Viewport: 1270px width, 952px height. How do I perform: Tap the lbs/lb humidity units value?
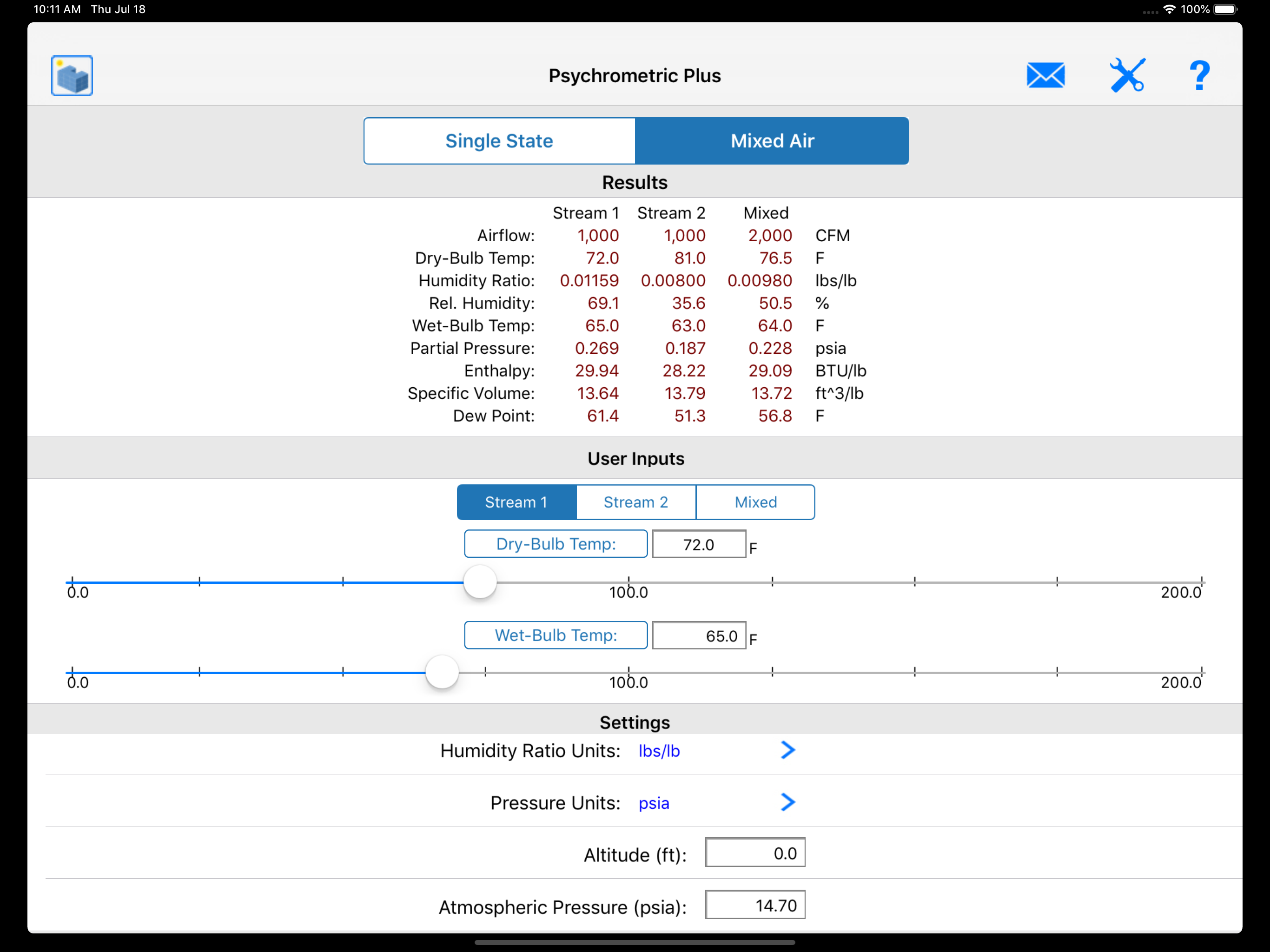point(659,751)
